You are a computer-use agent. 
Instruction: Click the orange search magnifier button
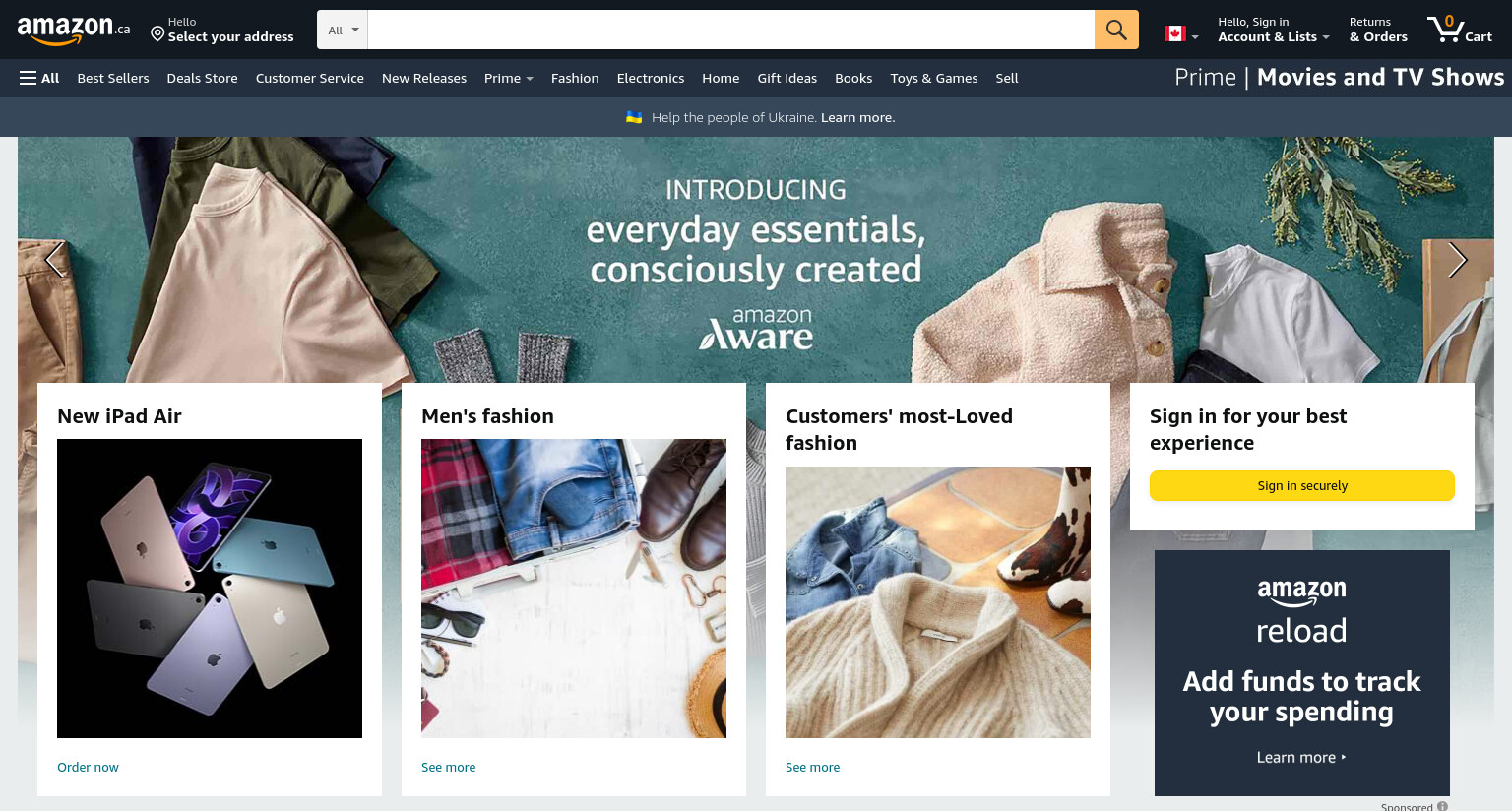pyautogui.click(x=1116, y=30)
